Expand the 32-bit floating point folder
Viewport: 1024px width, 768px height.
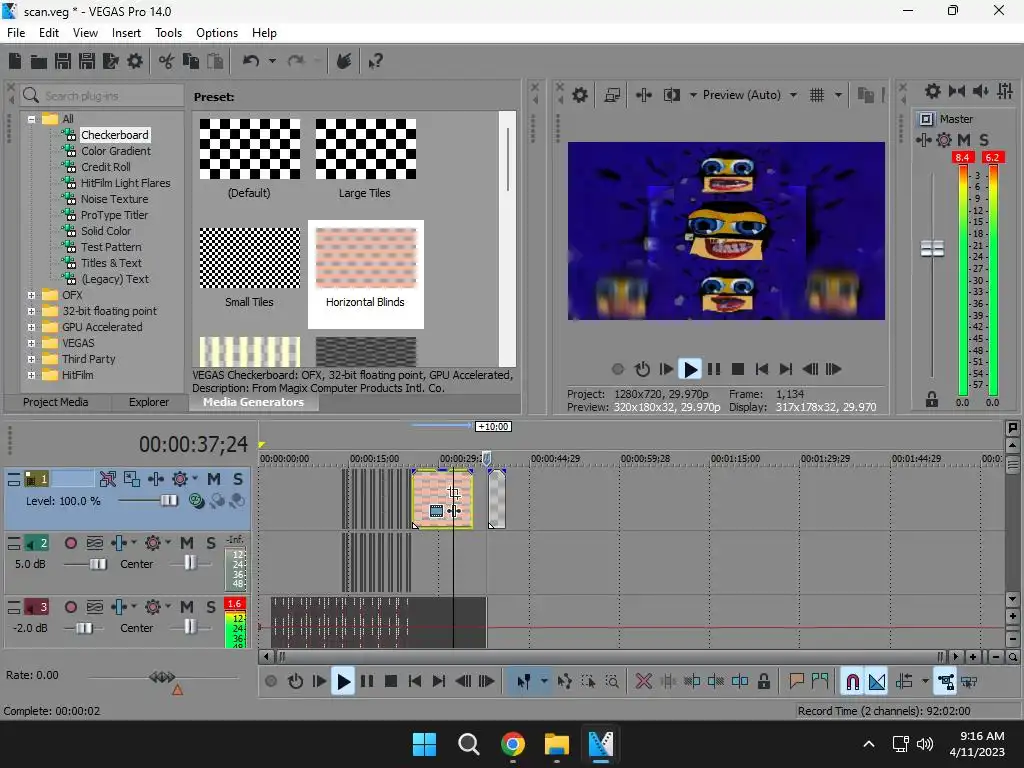click(31, 312)
